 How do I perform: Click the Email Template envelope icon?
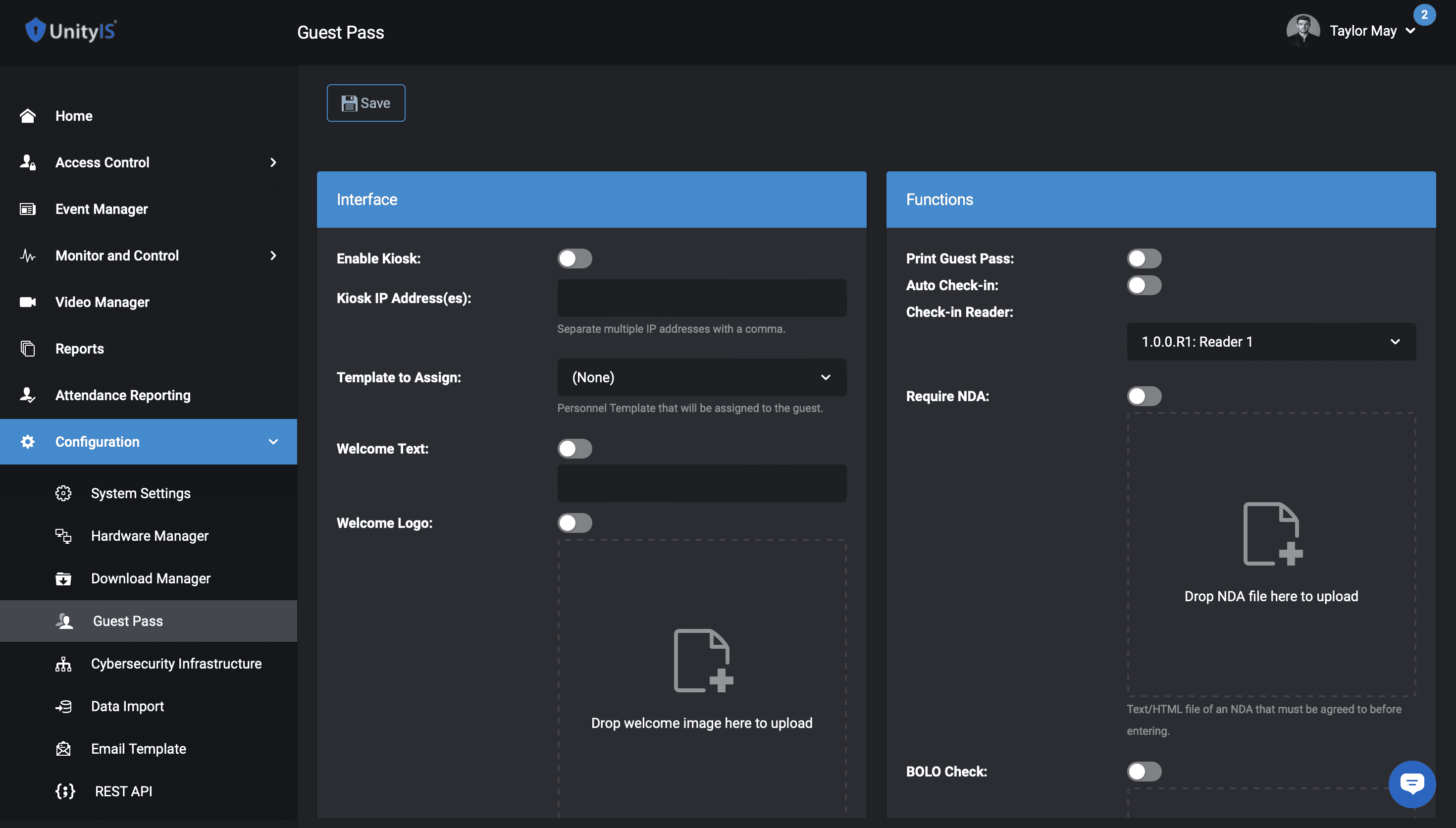pyautogui.click(x=63, y=749)
